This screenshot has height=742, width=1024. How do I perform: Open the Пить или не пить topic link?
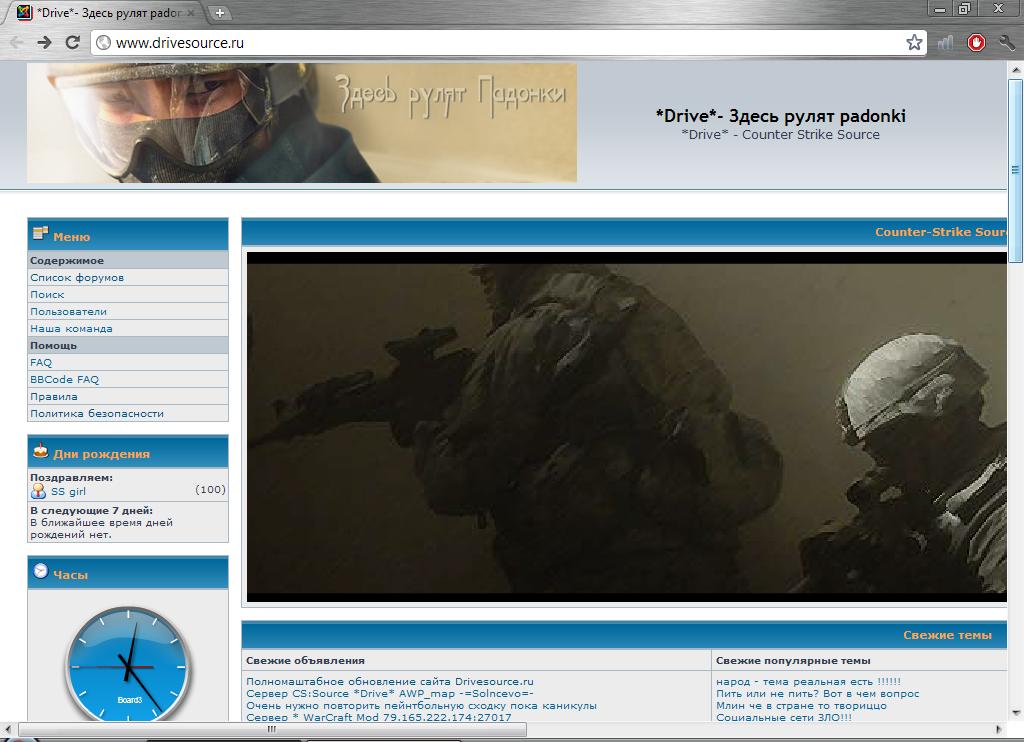coord(817,693)
